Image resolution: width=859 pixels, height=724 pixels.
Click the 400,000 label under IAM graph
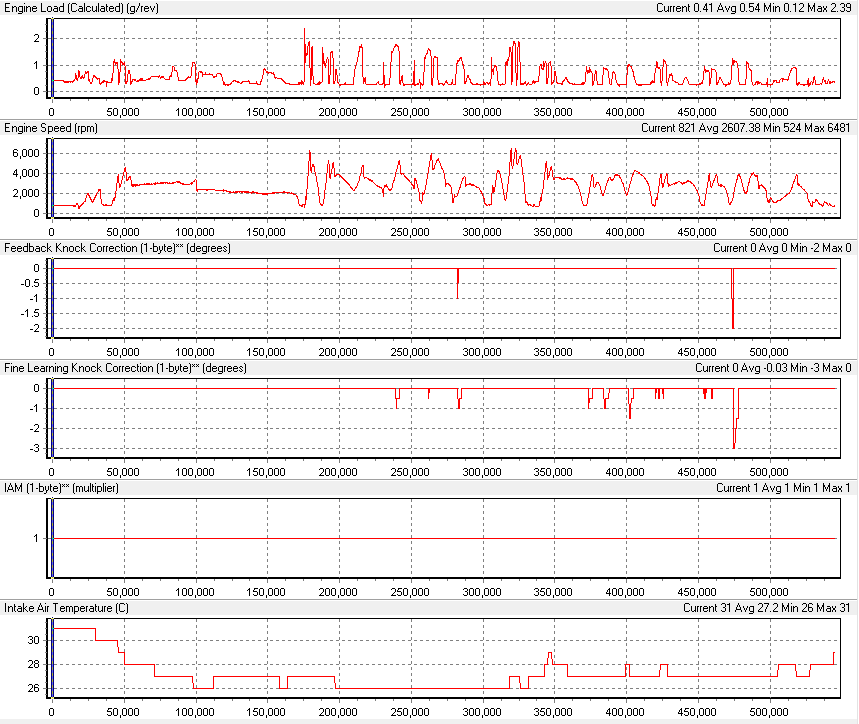(x=626, y=592)
